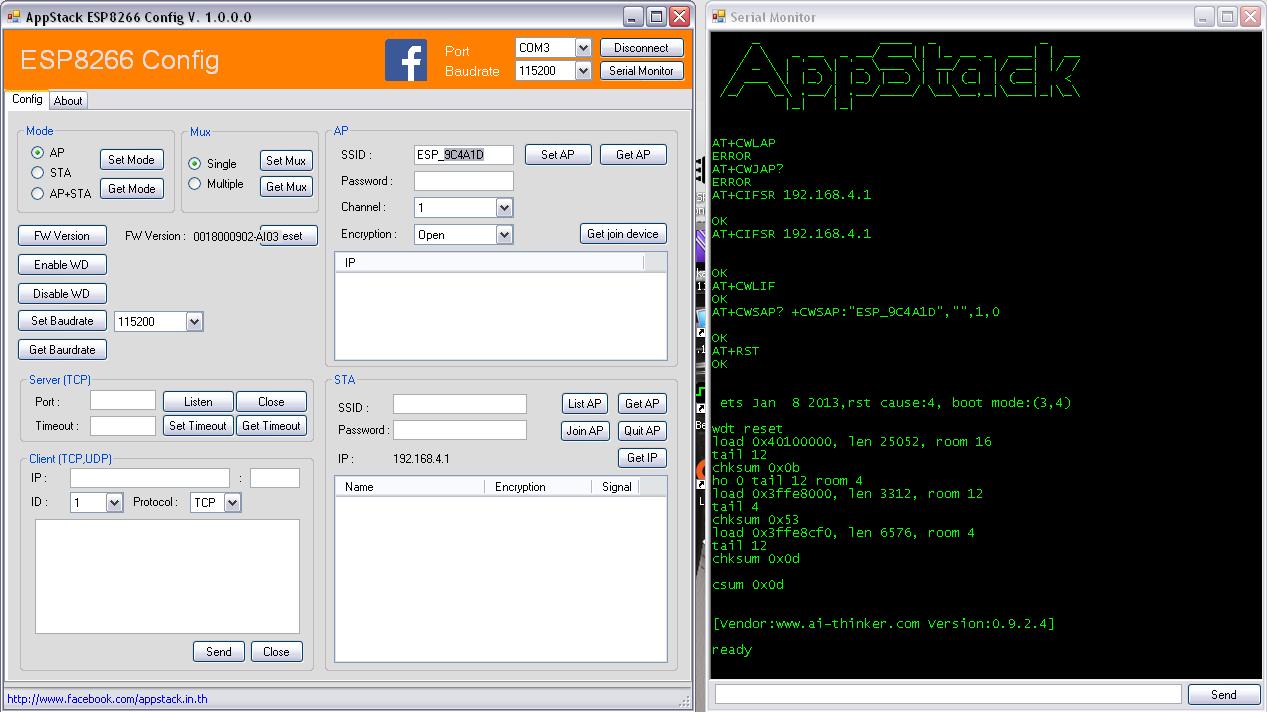Image resolution: width=1267 pixels, height=712 pixels.
Task: Select the AP+STA mode radio button
Action: click(x=38, y=194)
